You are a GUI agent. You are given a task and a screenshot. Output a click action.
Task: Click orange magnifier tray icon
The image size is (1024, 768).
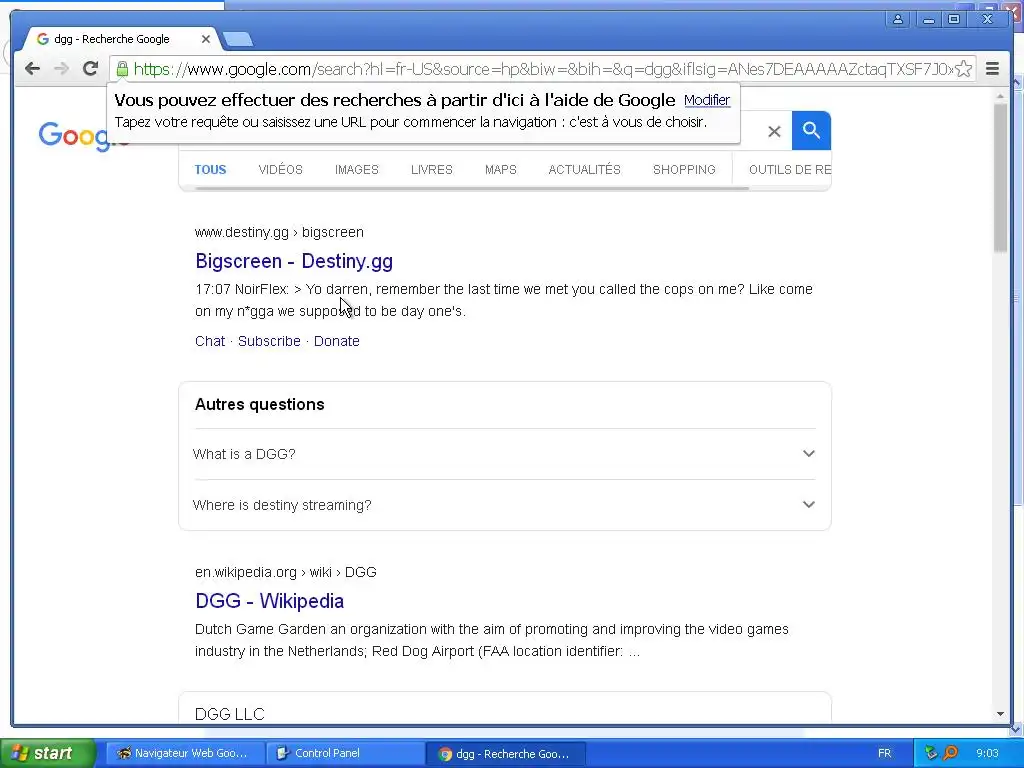tap(951, 753)
